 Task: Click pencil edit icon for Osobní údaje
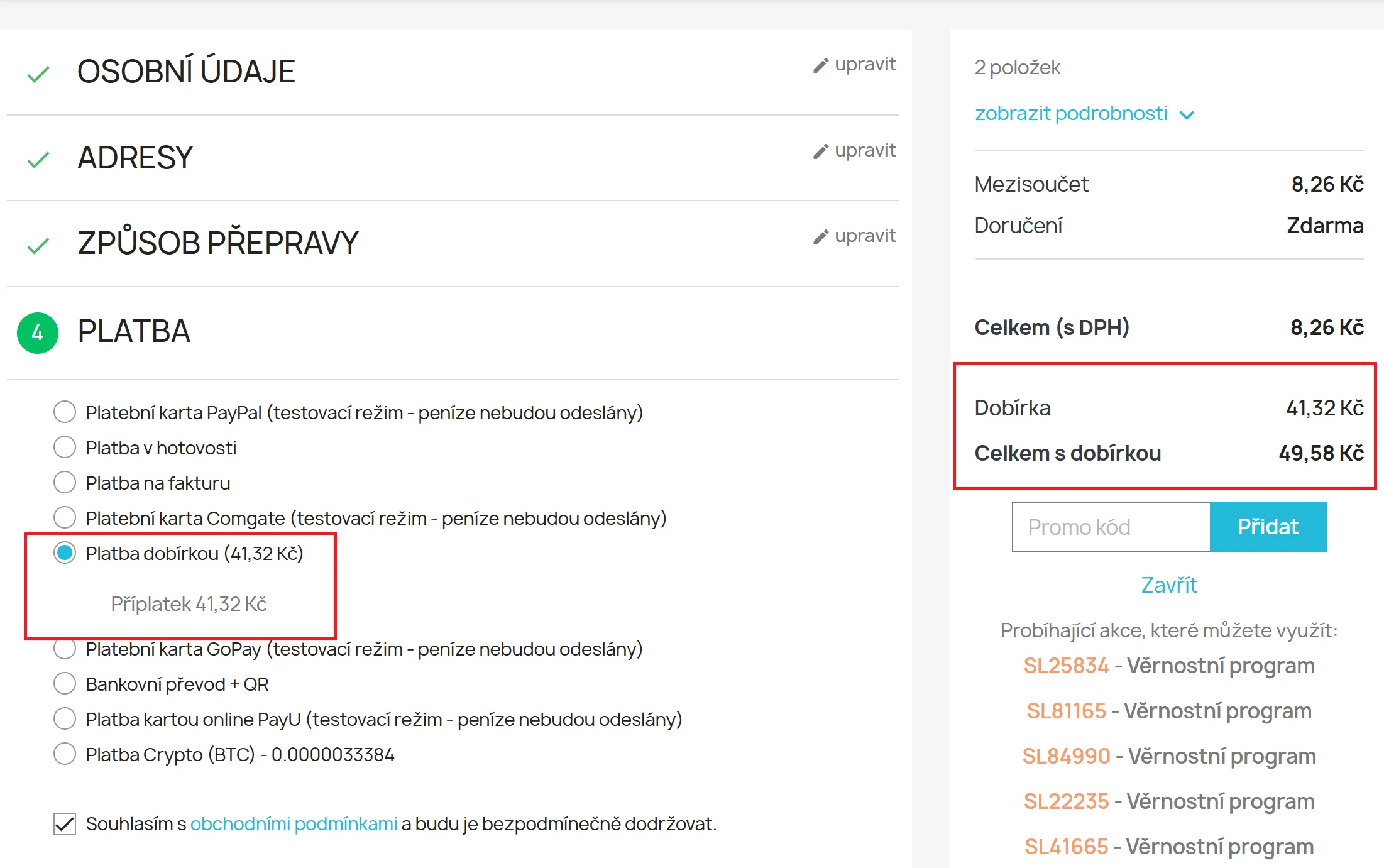click(x=820, y=65)
